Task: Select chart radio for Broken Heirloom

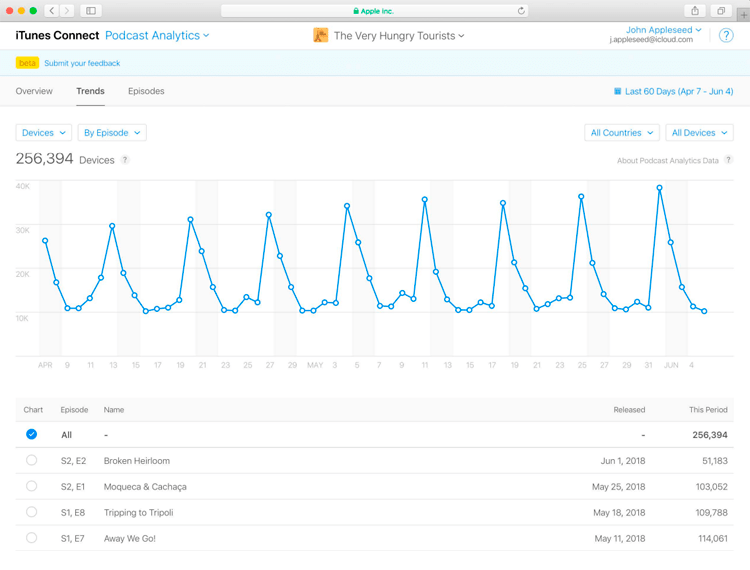Action: point(32,460)
